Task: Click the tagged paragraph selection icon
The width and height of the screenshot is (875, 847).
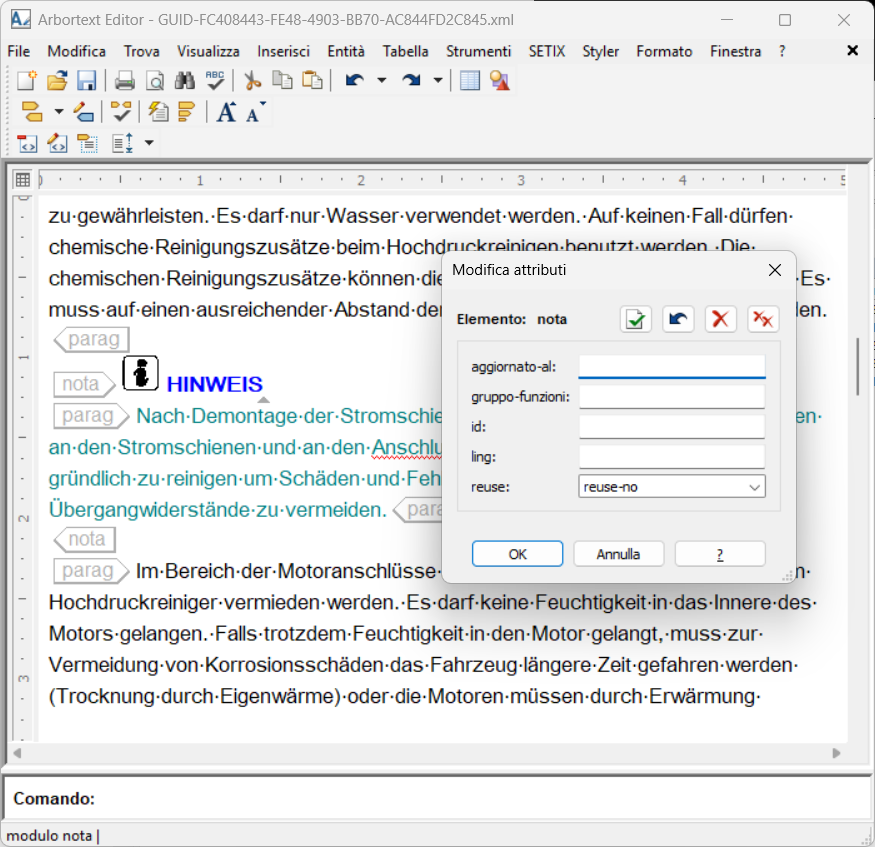Action: pyautogui.click(x=87, y=143)
